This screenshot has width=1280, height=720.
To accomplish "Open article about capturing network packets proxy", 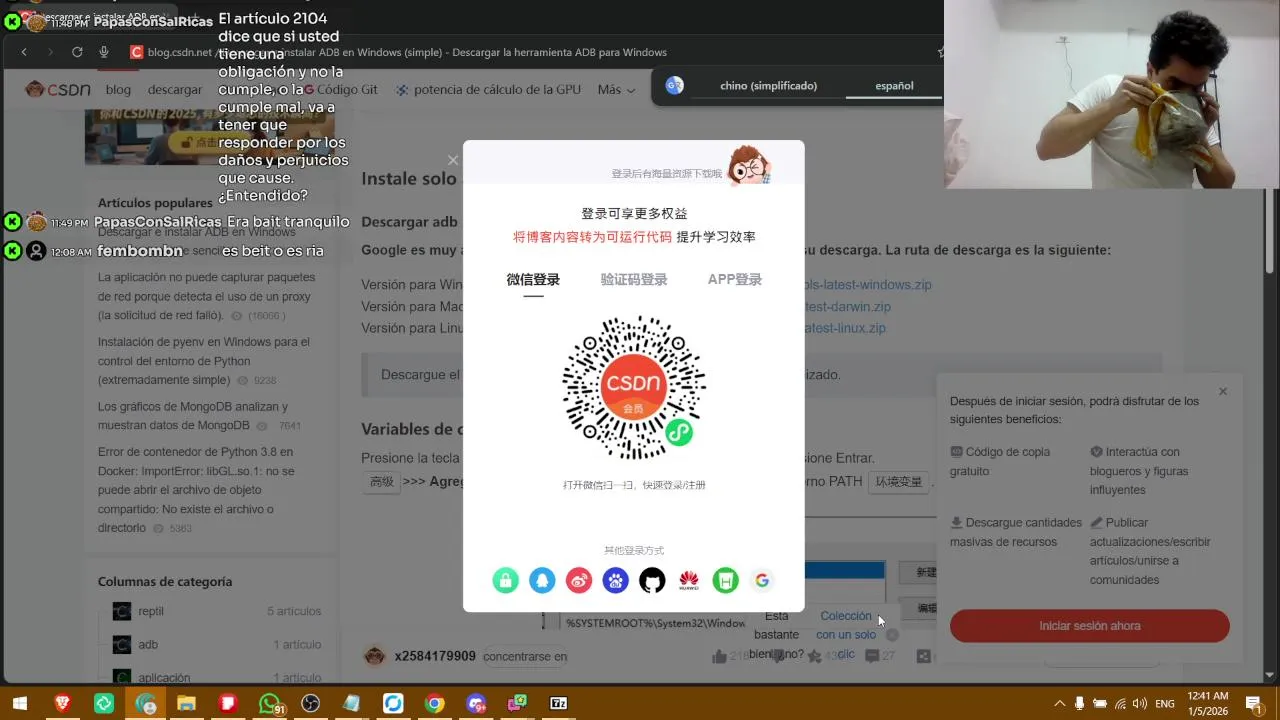I will pyautogui.click(x=206, y=296).
